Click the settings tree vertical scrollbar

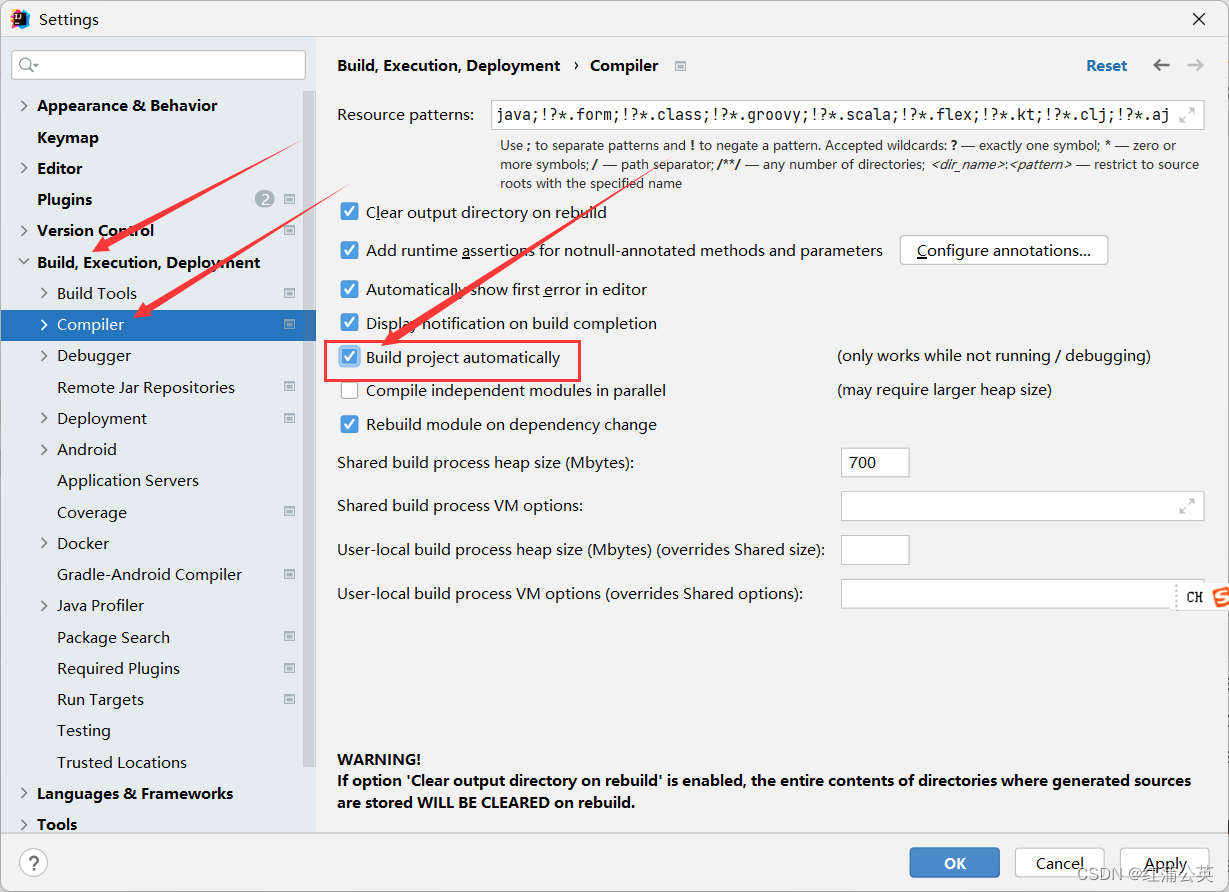[310, 430]
